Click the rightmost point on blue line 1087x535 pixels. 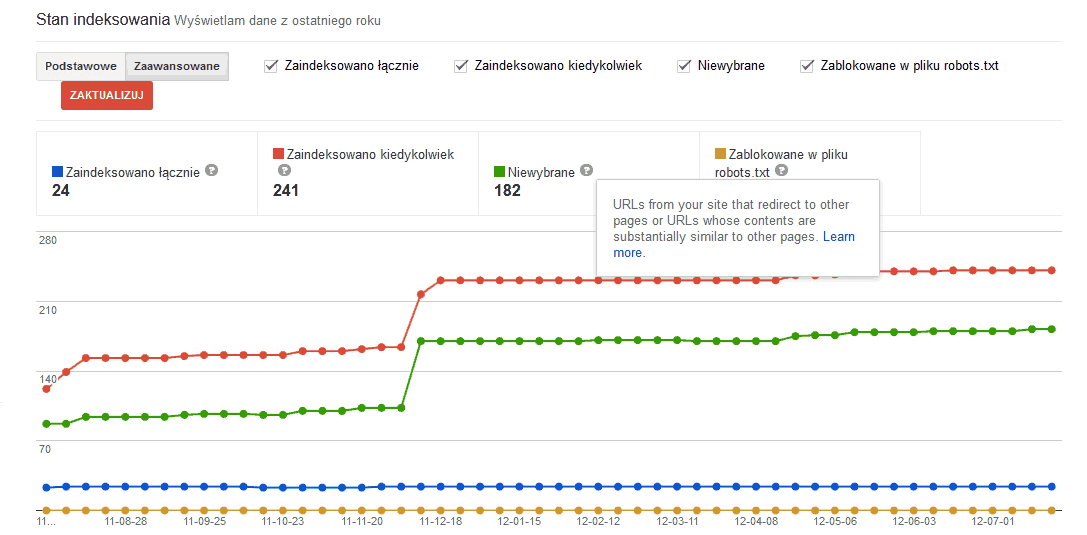pos(1052,487)
